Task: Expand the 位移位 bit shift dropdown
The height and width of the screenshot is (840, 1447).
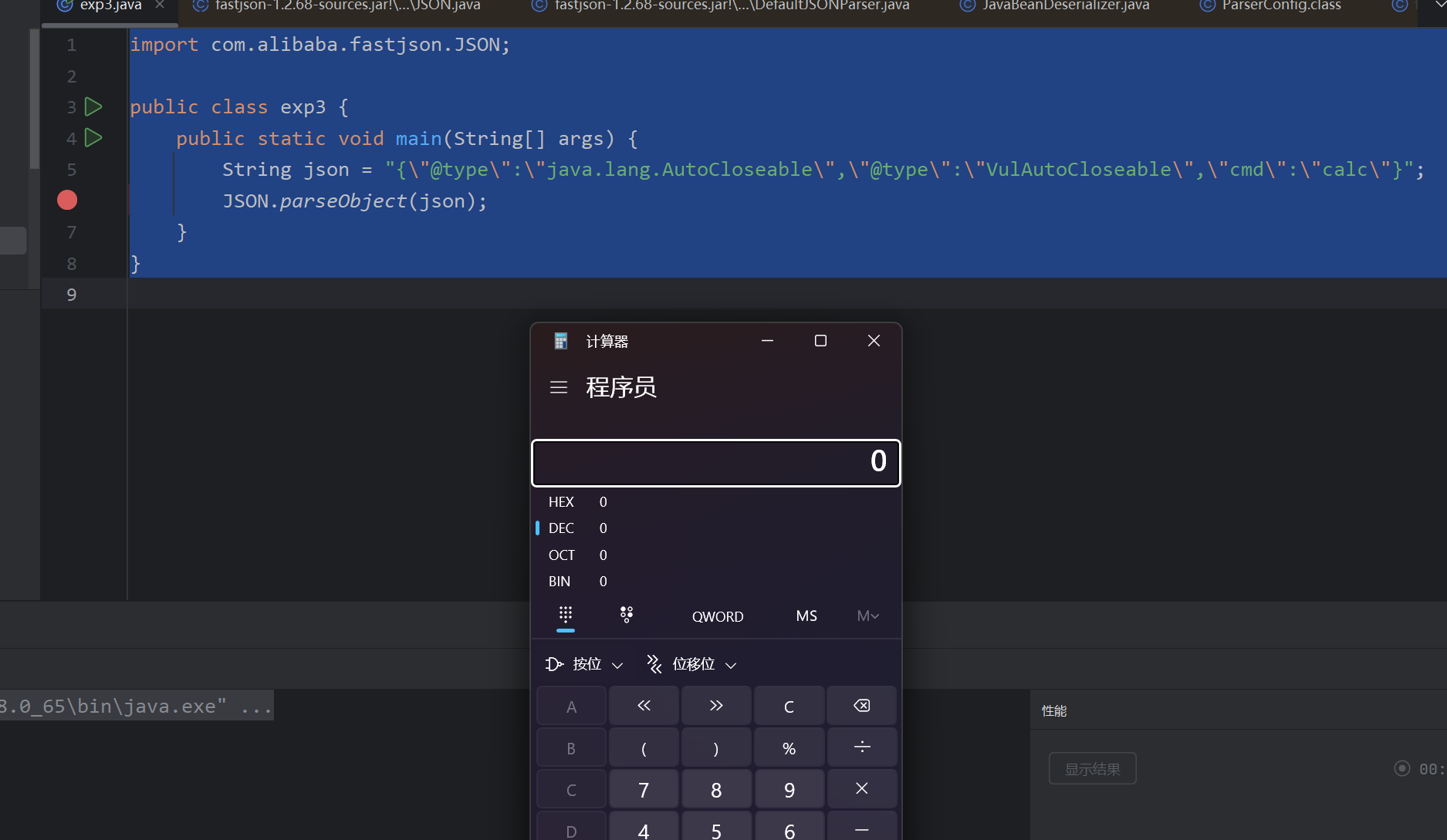Action: click(x=691, y=664)
